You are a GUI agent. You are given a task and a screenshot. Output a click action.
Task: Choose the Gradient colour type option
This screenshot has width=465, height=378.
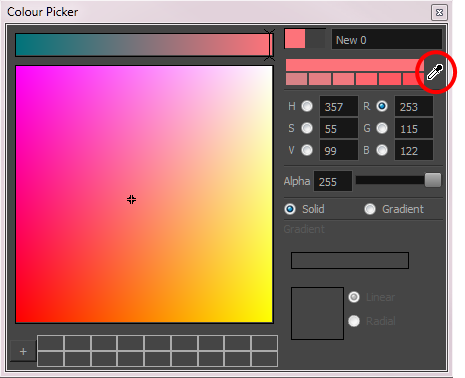394,209
